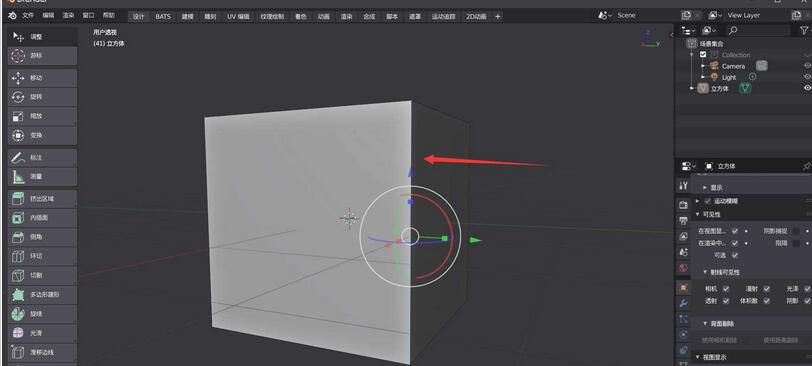Image resolution: width=812 pixels, height=366 pixels.
Task: Add a workspace with the plus button
Action: 498,17
